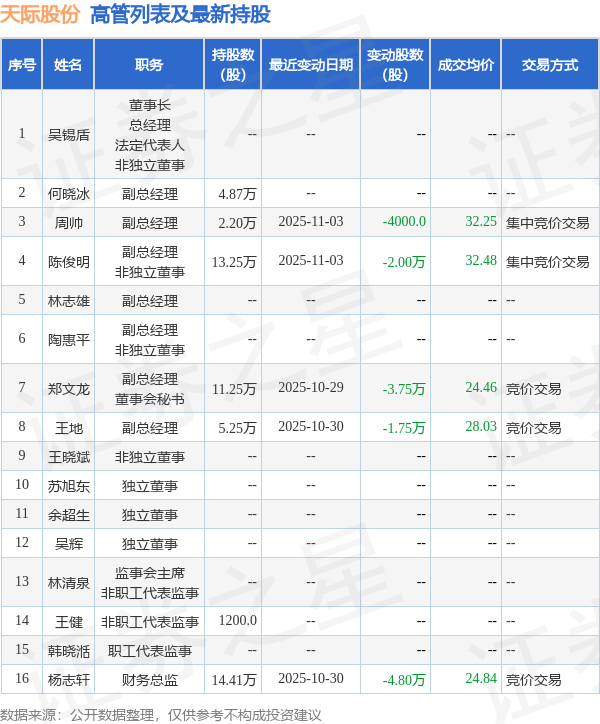The image size is (600, 724).
Task: Click the average price 32.48
Action: tap(481, 260)
